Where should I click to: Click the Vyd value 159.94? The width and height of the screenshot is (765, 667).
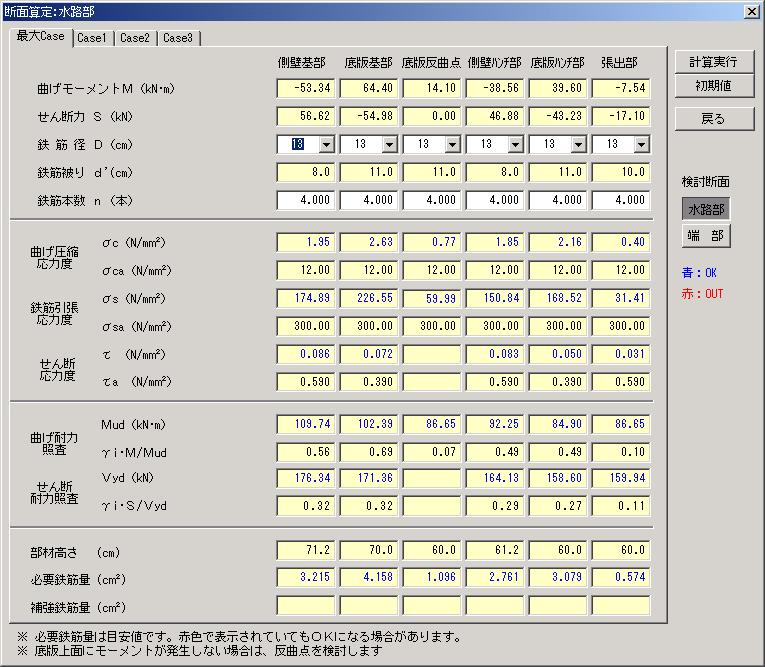(621, 478)
